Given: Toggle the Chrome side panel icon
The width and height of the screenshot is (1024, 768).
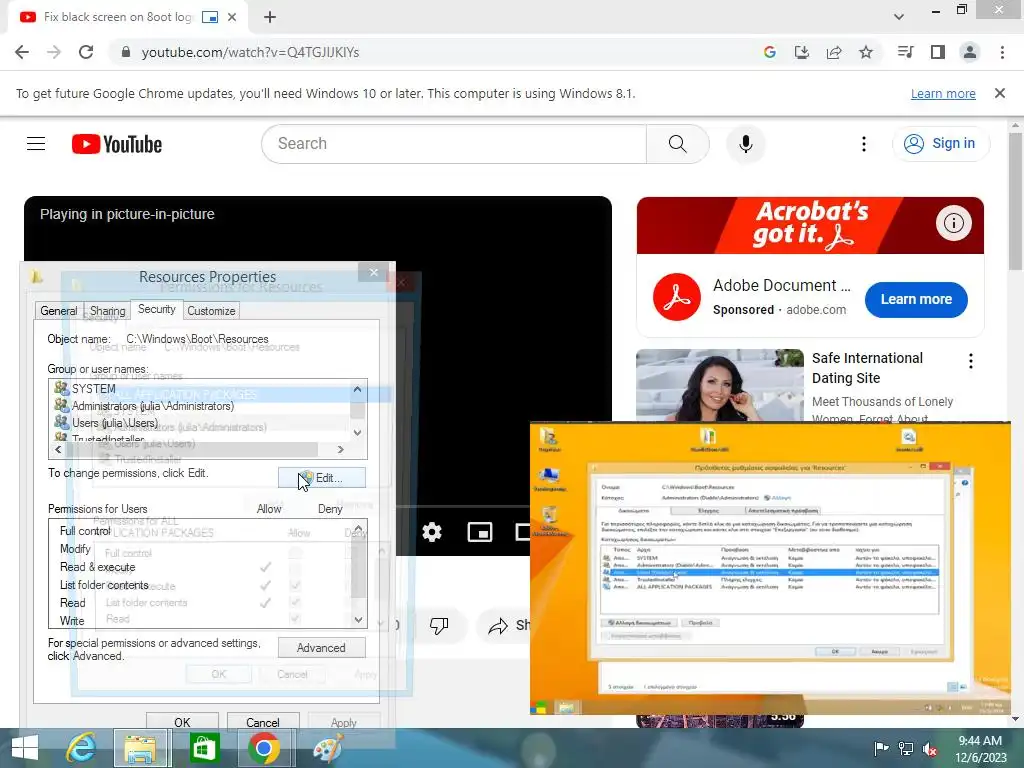Looking at the screenshot, I should coord(938,52).
